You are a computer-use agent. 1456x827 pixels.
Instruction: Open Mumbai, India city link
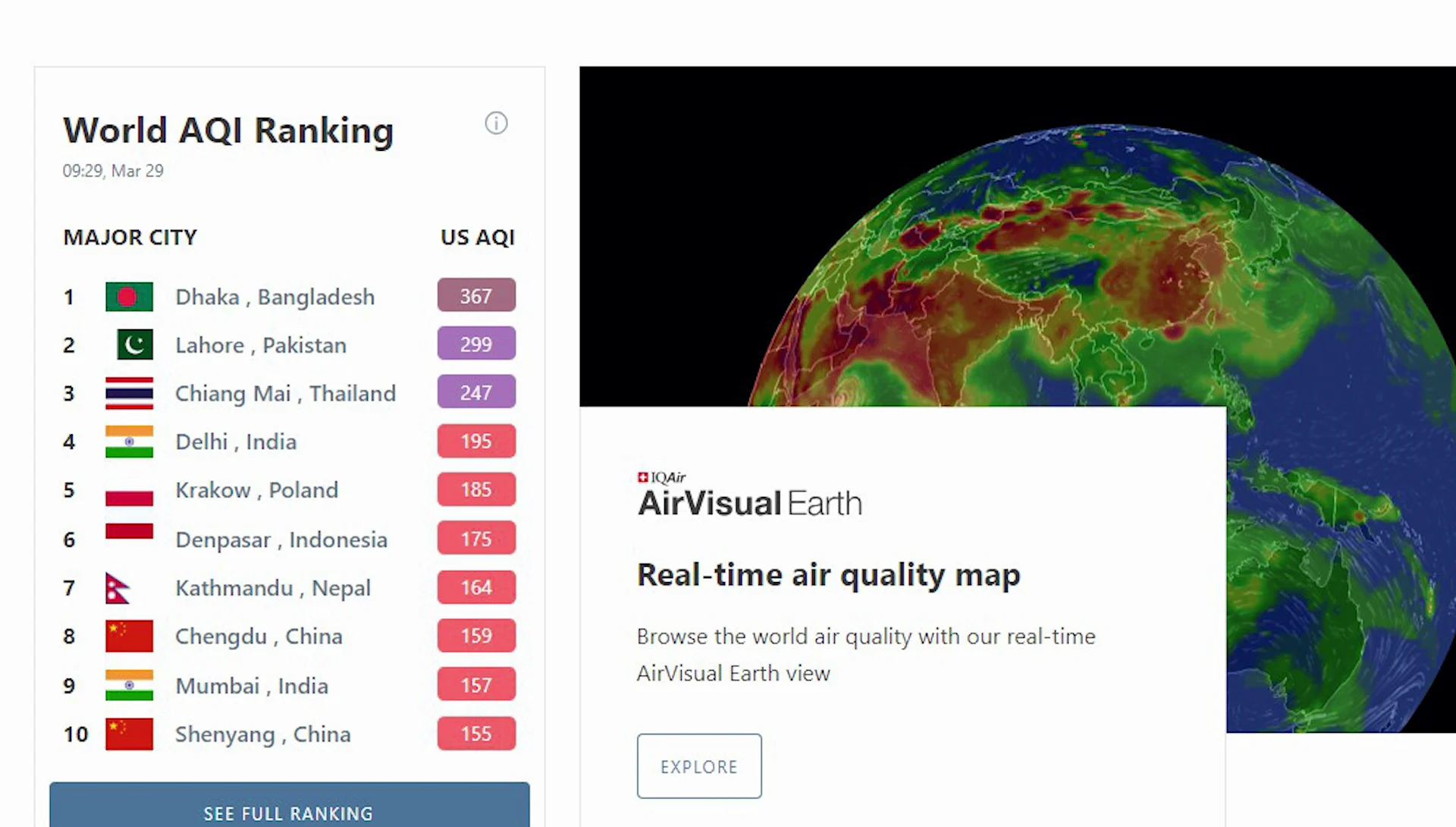252,686
